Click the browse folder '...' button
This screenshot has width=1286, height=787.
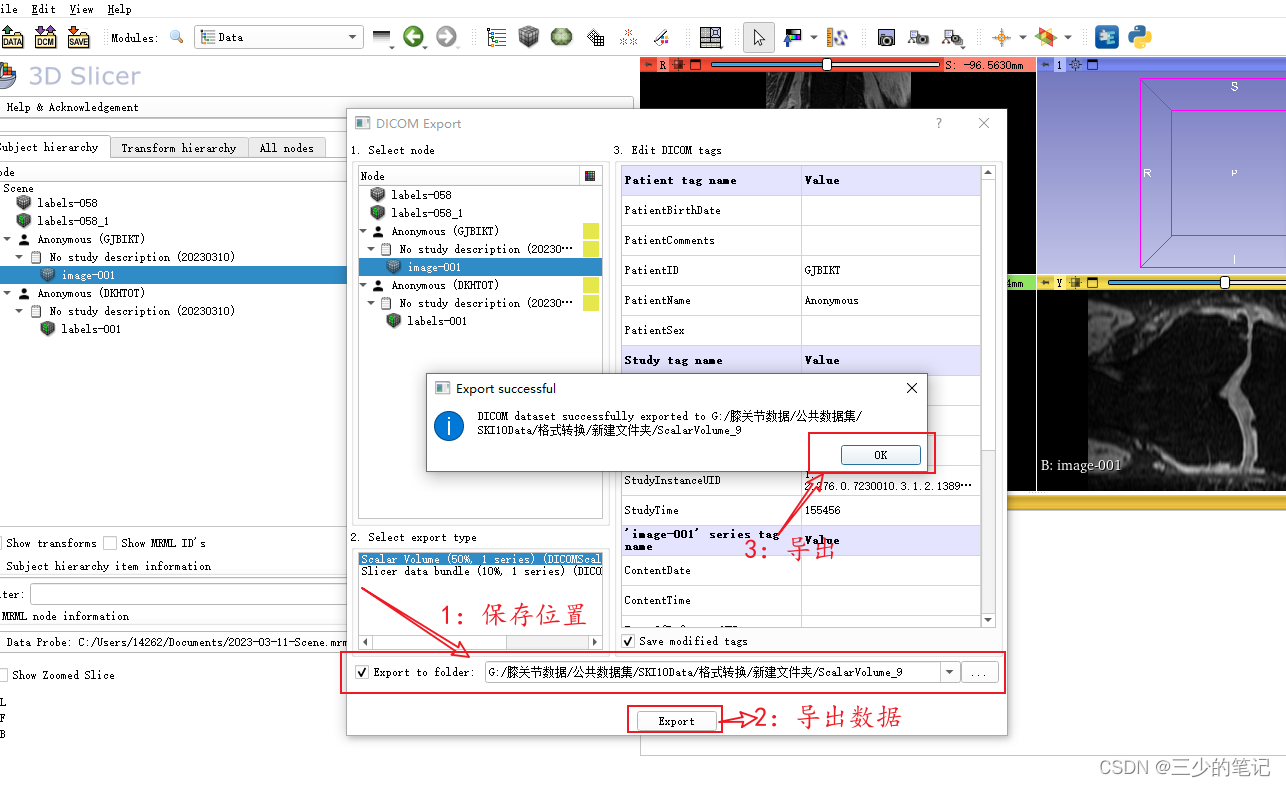coord(979,673)
